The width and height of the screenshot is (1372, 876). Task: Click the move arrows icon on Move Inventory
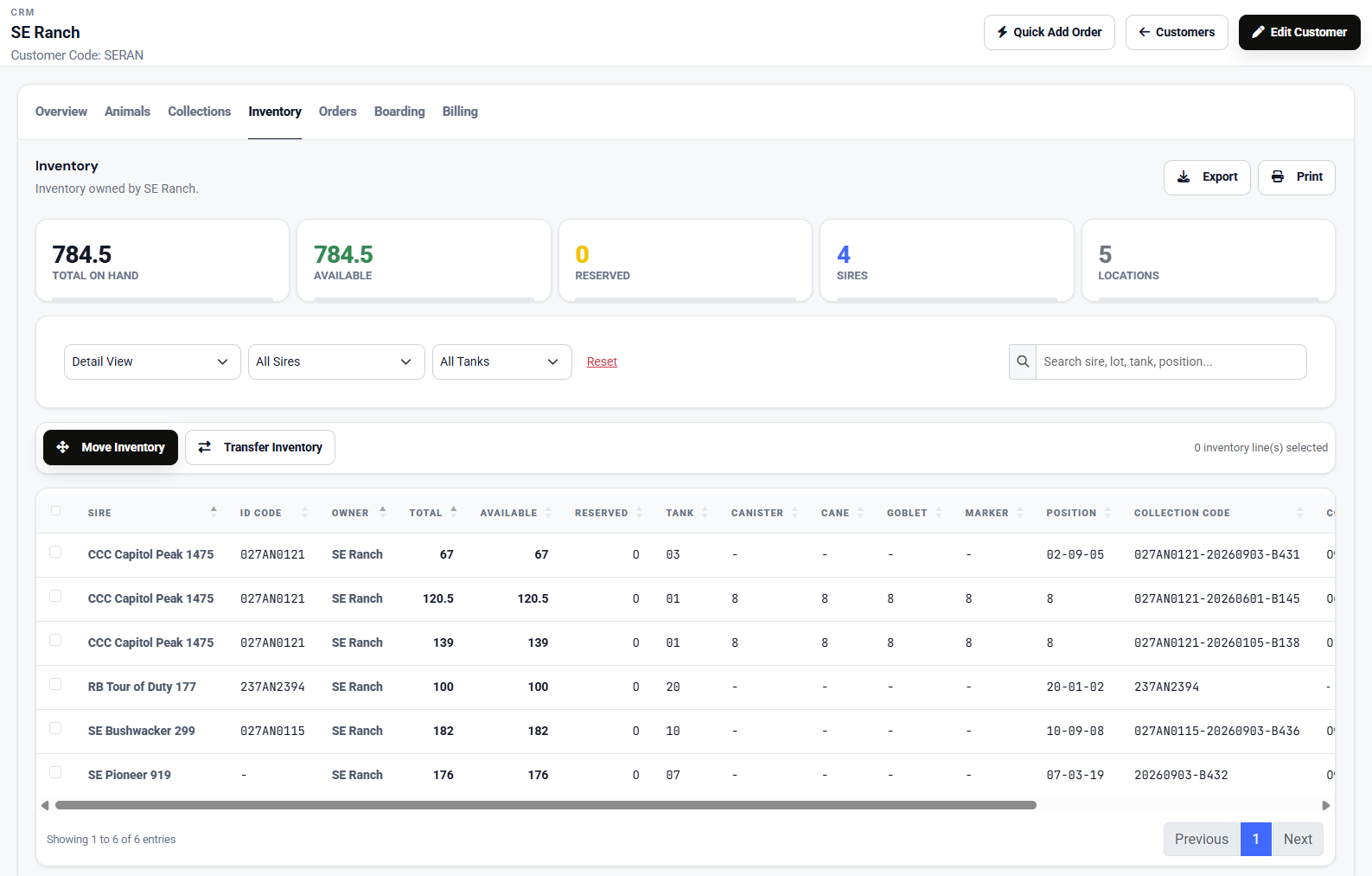pyautogui.click(x=63, y=447)
